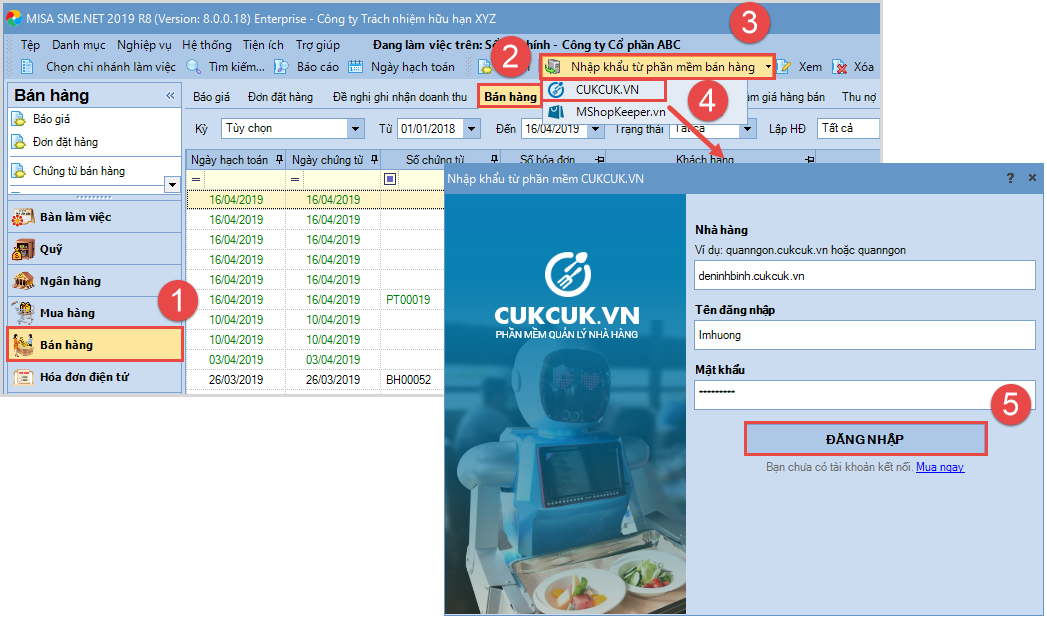Click the pin icon on Ngày chứng từ column
This screenshot has height=620, width=1047.
[x=375, y=160]
